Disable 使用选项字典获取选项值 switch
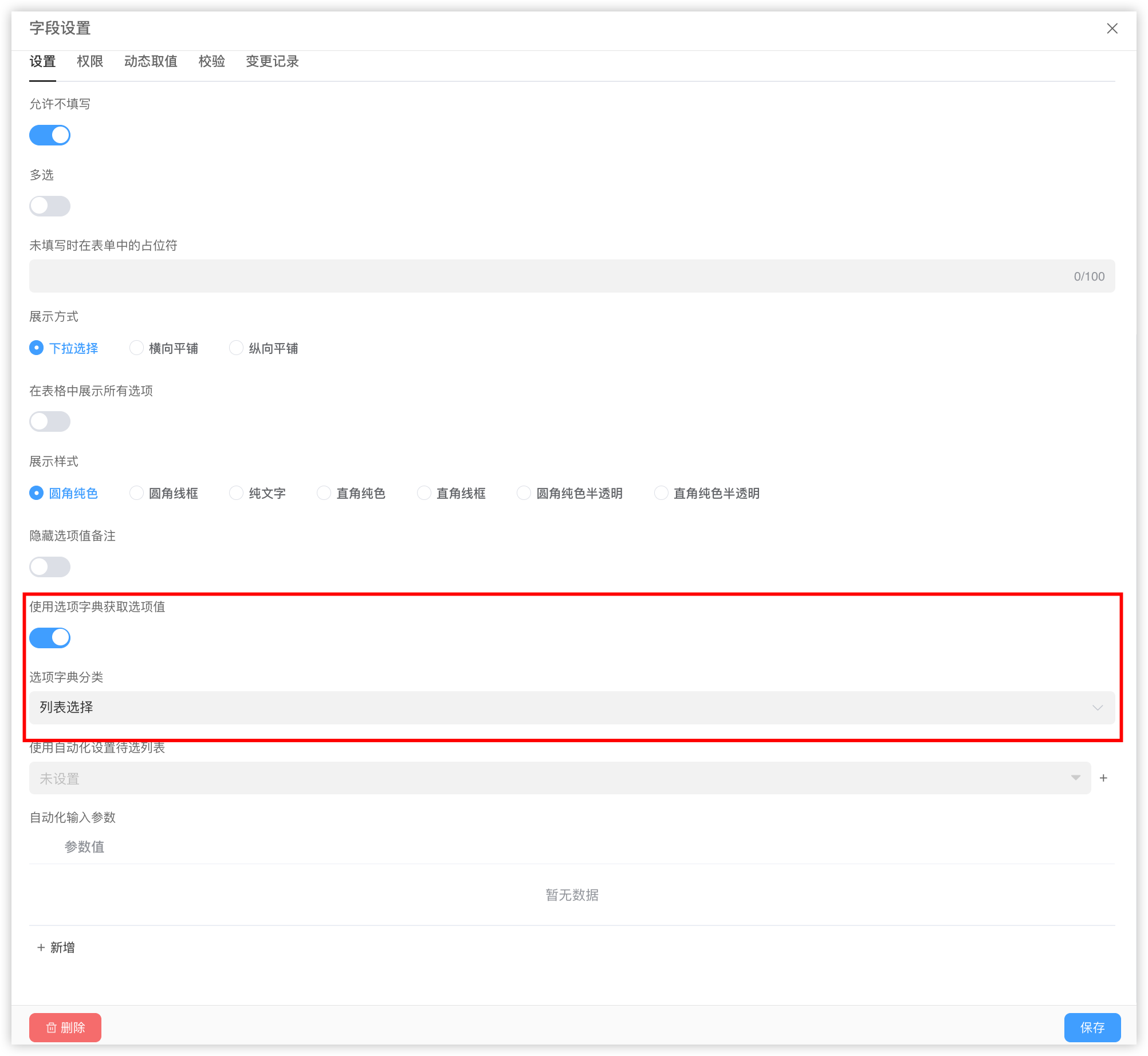 [50, 637]
